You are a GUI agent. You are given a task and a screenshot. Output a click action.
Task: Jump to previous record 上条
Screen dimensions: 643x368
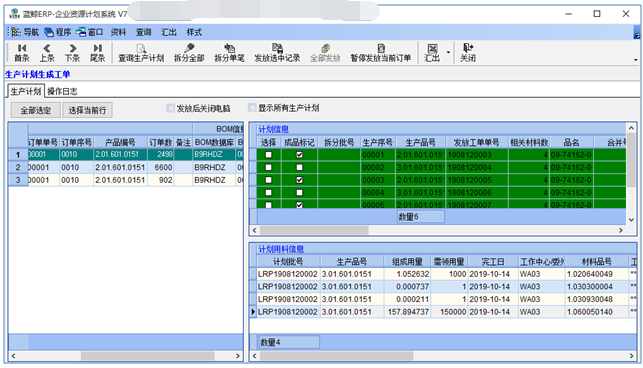[x=47, y=53]
